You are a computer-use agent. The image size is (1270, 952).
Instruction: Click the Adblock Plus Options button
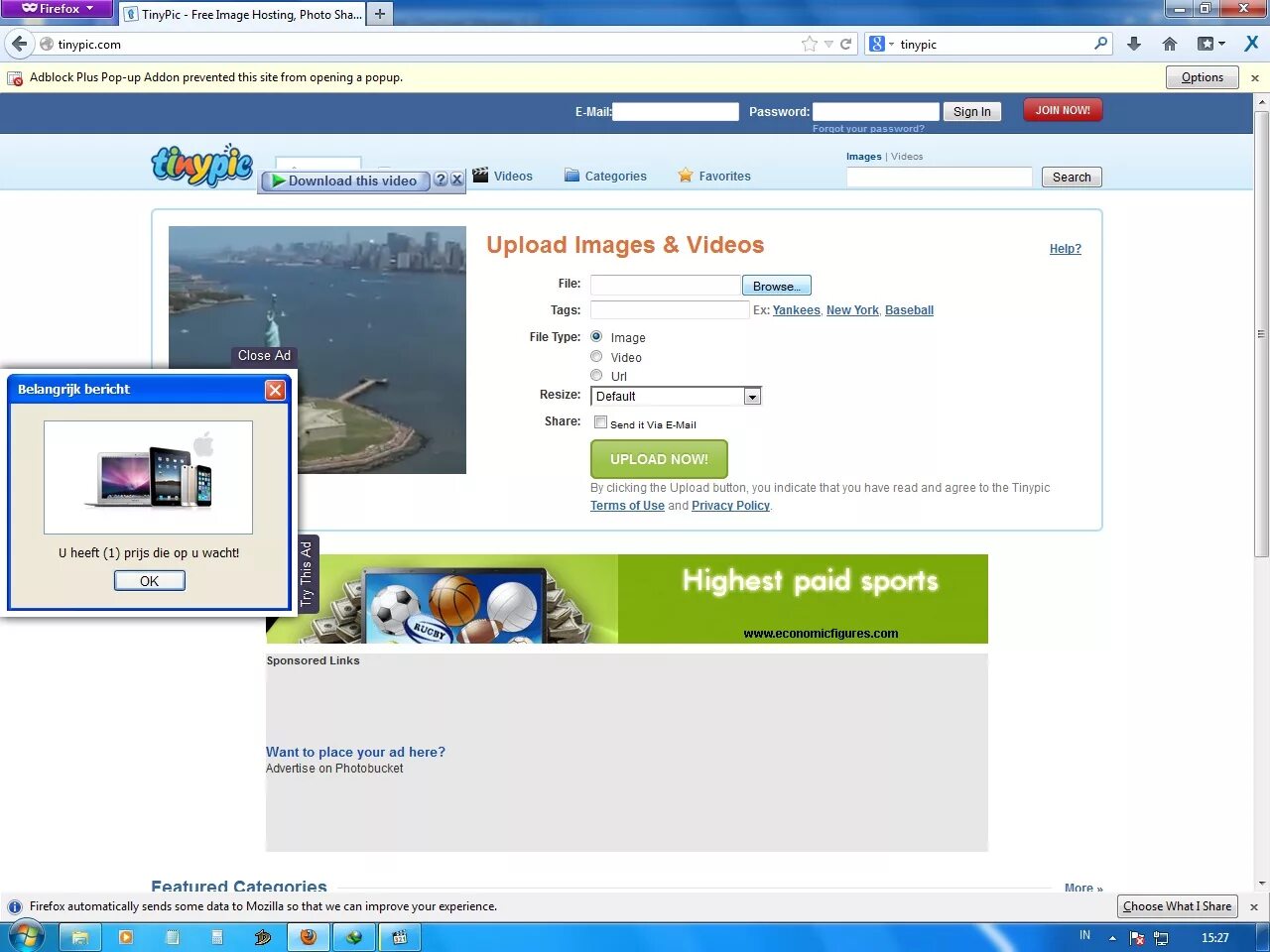pyautogui.click(x=1203, y=77)
